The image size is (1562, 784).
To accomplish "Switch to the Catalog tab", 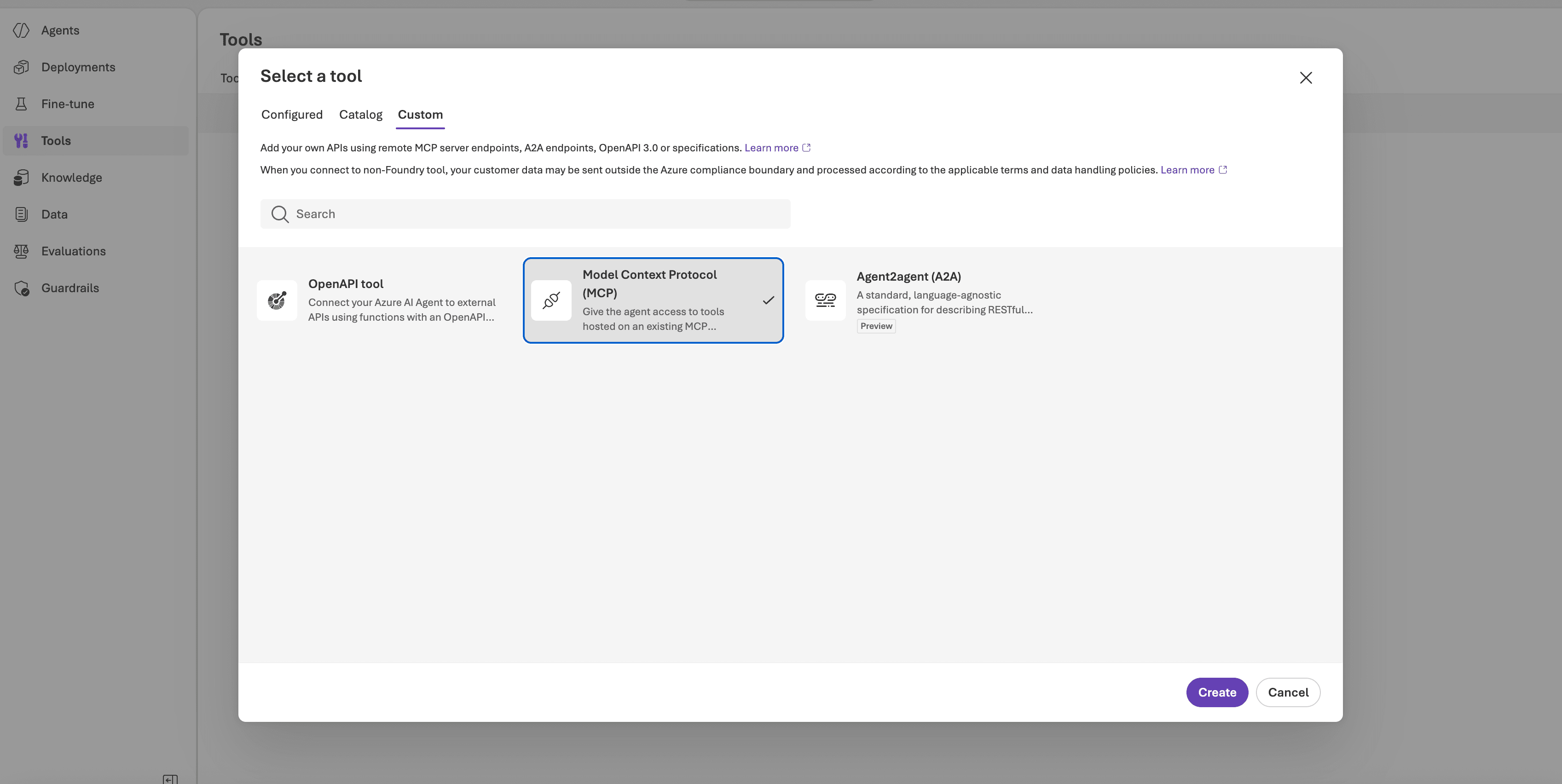I will click(x=361, y=115).
